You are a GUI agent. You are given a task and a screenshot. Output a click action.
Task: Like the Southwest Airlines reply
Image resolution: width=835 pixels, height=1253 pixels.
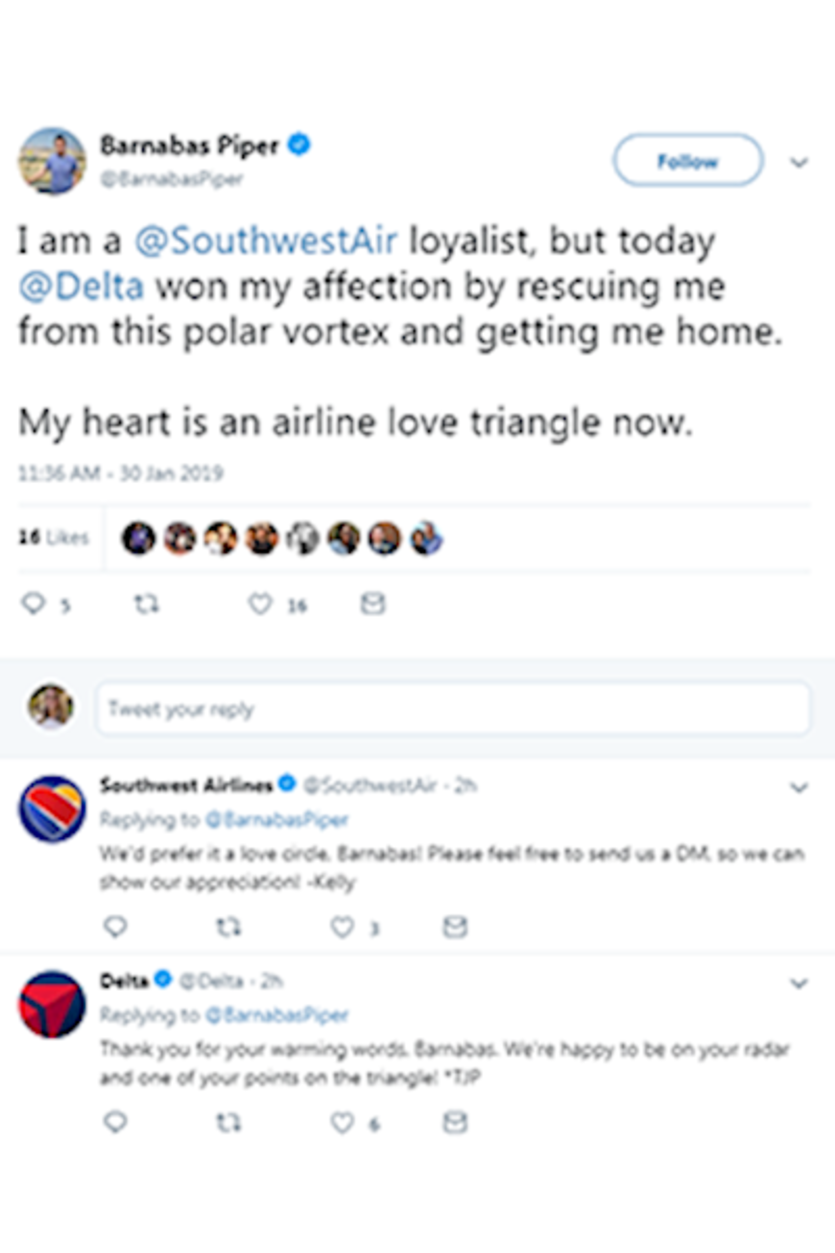(x=343, y=927)
